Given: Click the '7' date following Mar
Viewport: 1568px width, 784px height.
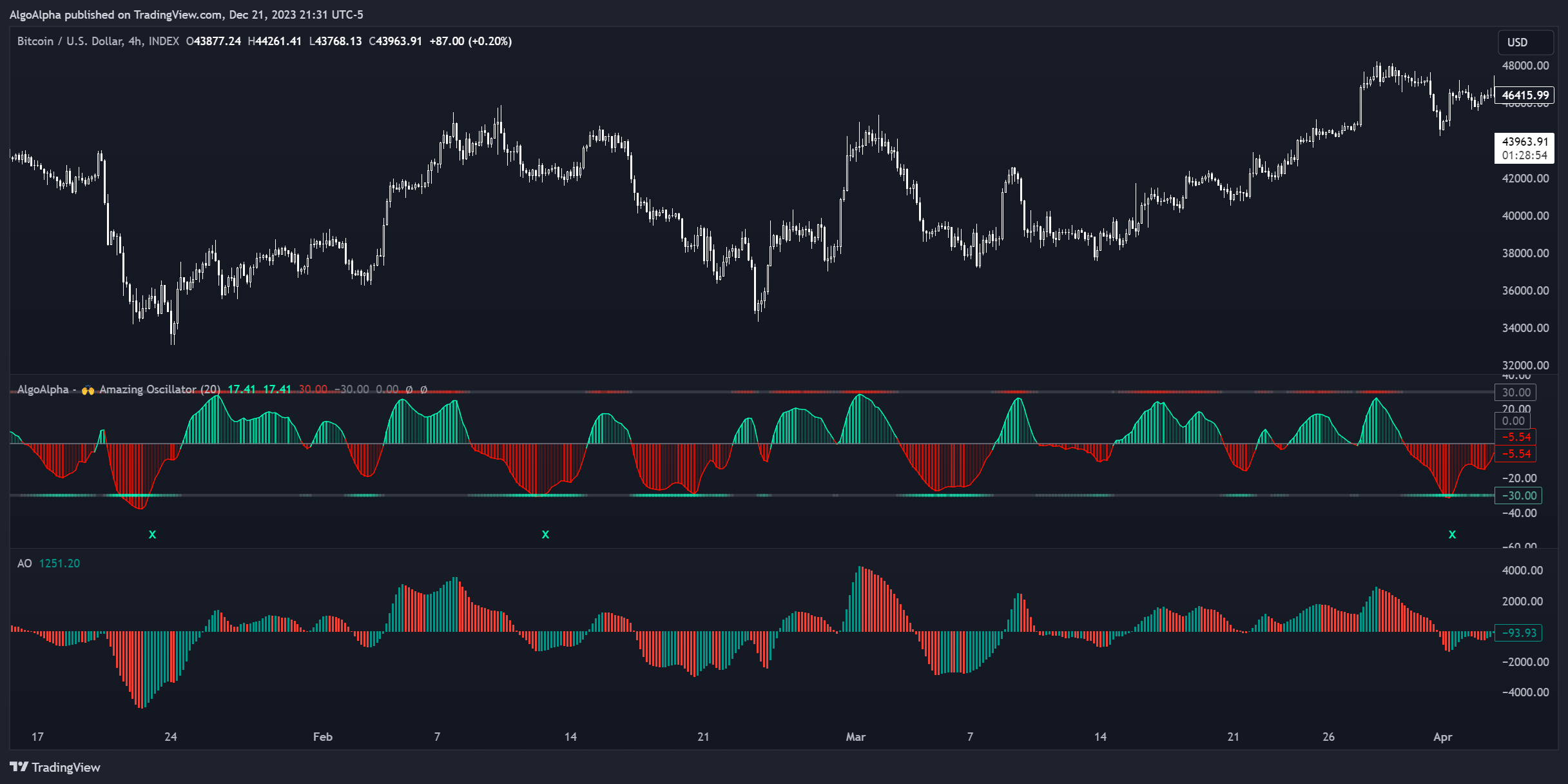Looking at the screenshot, I should pos(970,737).
